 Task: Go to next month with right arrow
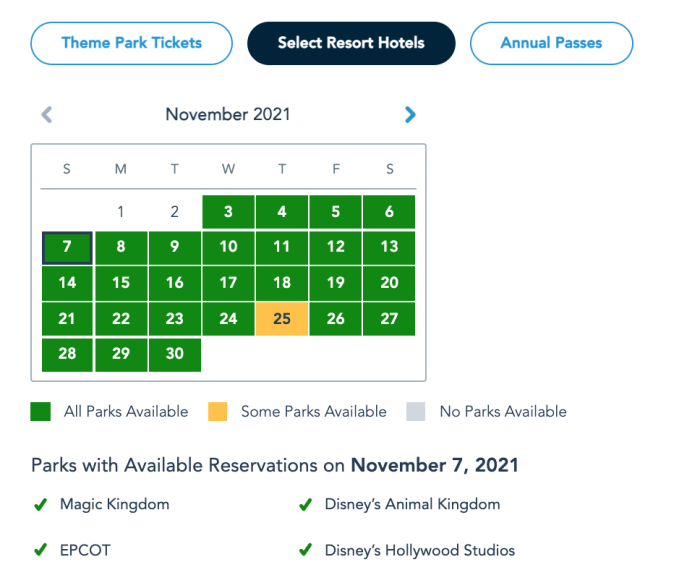click(410, 115)
